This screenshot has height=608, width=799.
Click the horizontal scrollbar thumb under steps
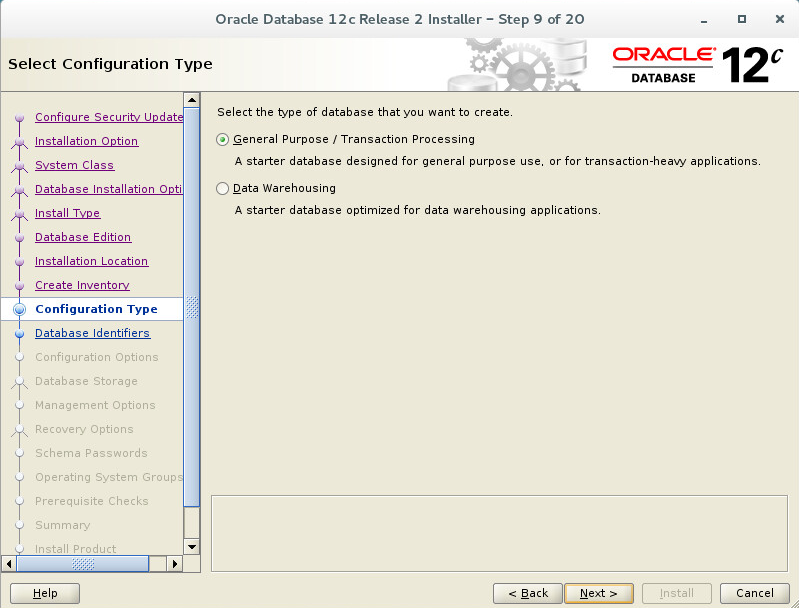pyautogui.click(x=83, y=564)
